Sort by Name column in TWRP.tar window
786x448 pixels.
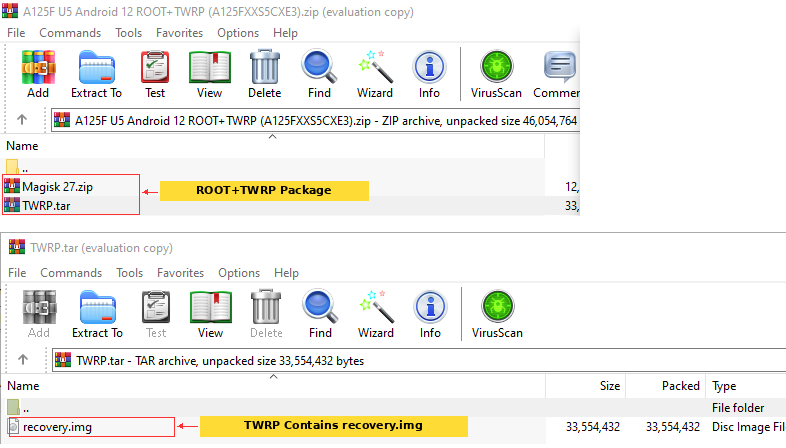(x=23, y=386)
